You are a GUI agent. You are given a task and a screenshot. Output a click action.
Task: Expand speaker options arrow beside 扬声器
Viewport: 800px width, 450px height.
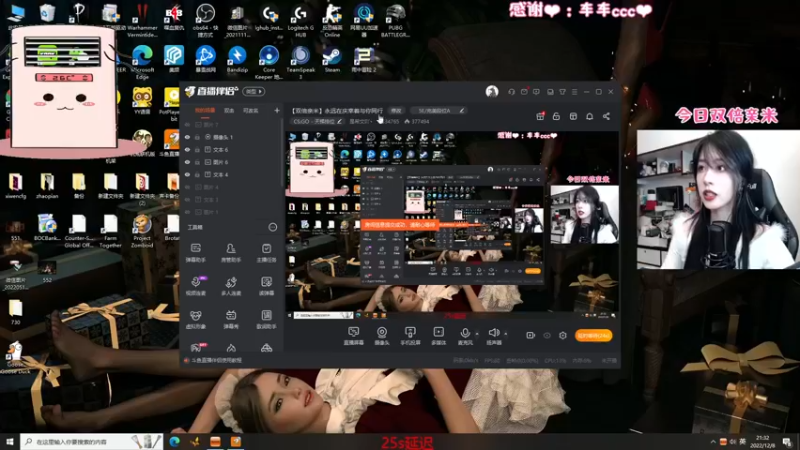(x=506, y=334)
